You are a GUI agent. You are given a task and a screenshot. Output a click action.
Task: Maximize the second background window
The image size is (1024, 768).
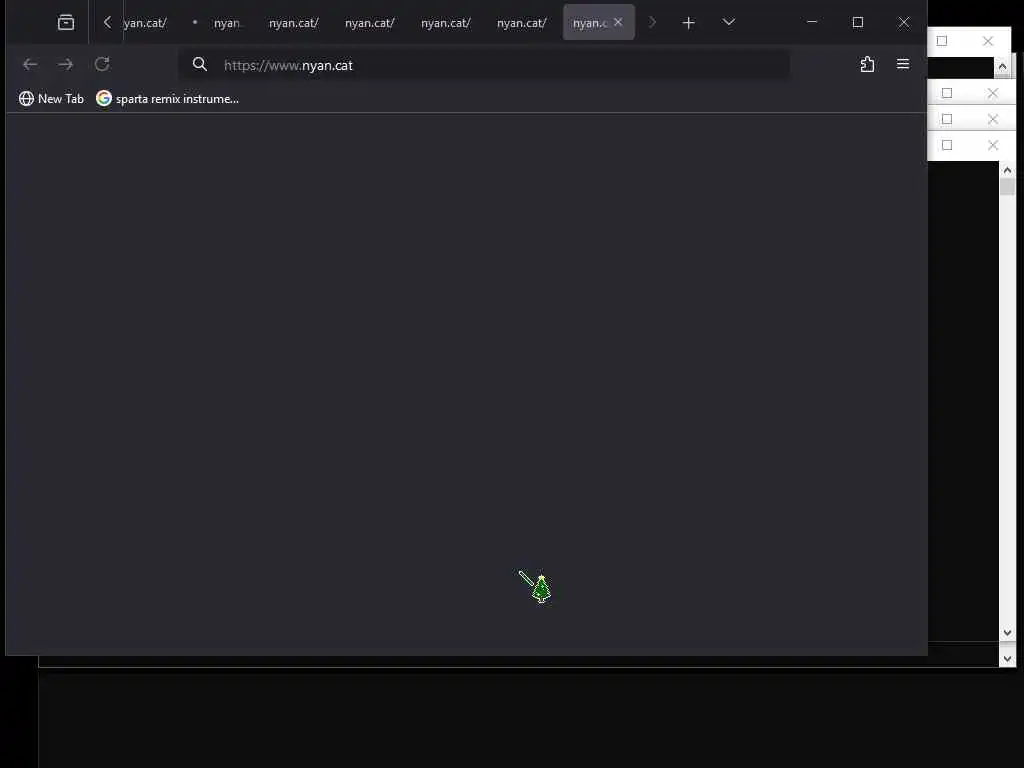coord(947,93)
